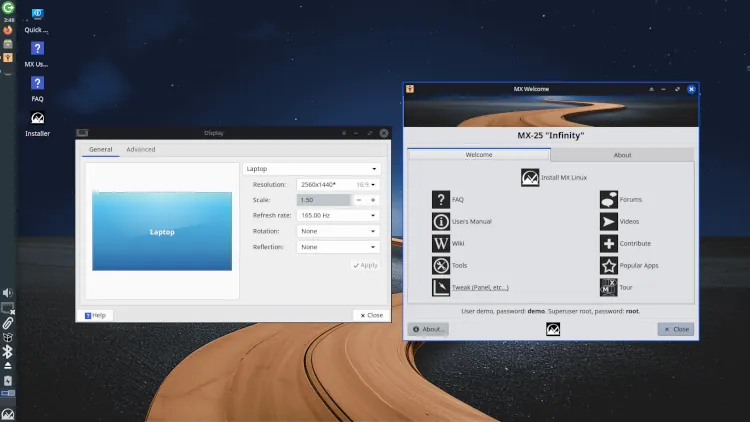Image resolution: width=750 pixels, height=422 pixels.
Task: Launch Firefox from the side panel
Action: pyautogui.click(x=8, y=31)
